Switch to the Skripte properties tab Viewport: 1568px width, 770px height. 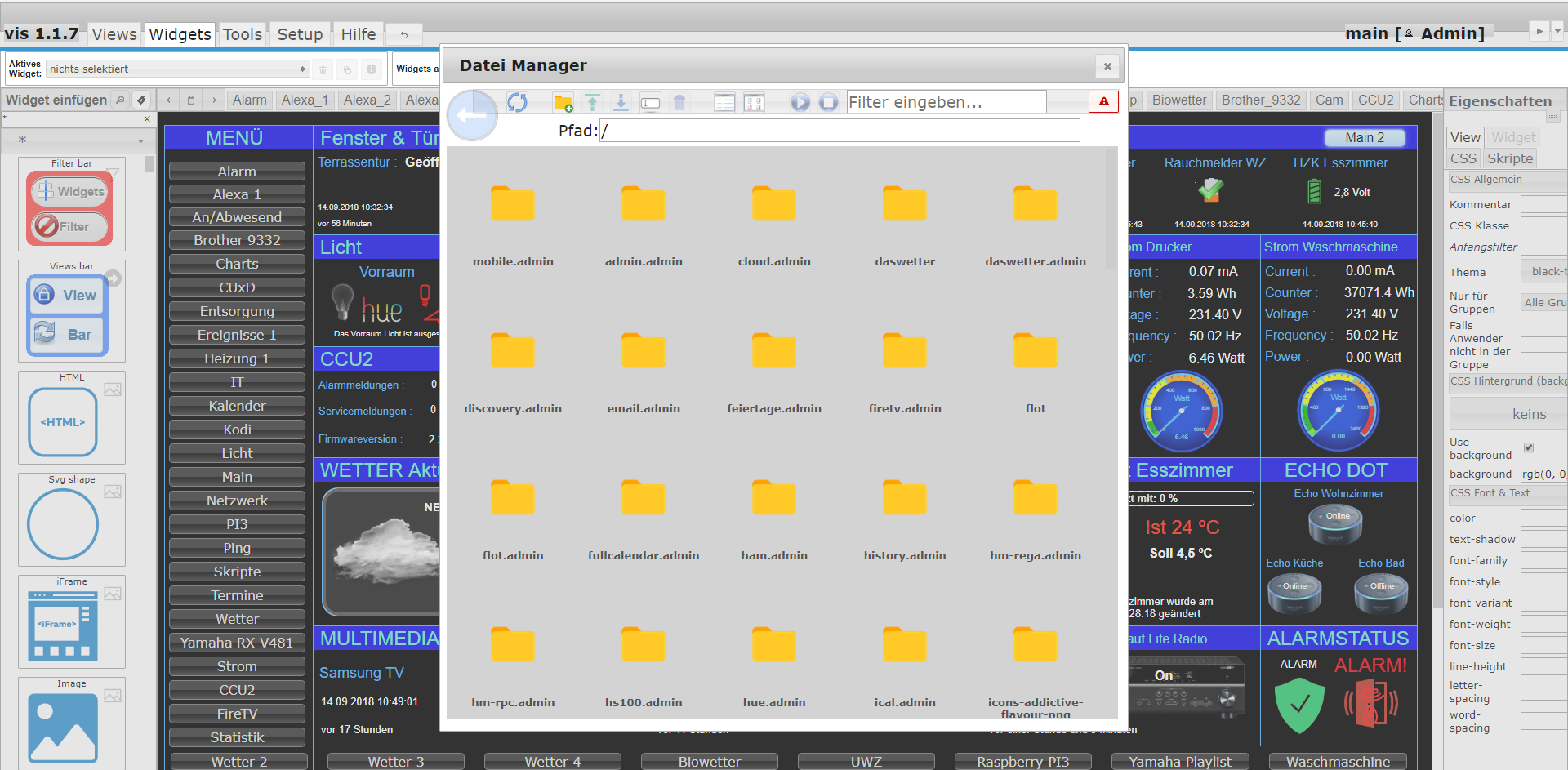[x=1510, y=158]
